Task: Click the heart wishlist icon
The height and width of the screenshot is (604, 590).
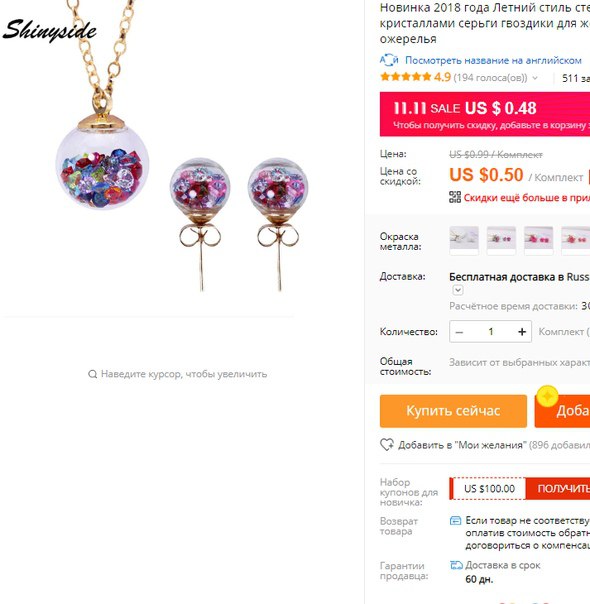Action: [387, 445]
